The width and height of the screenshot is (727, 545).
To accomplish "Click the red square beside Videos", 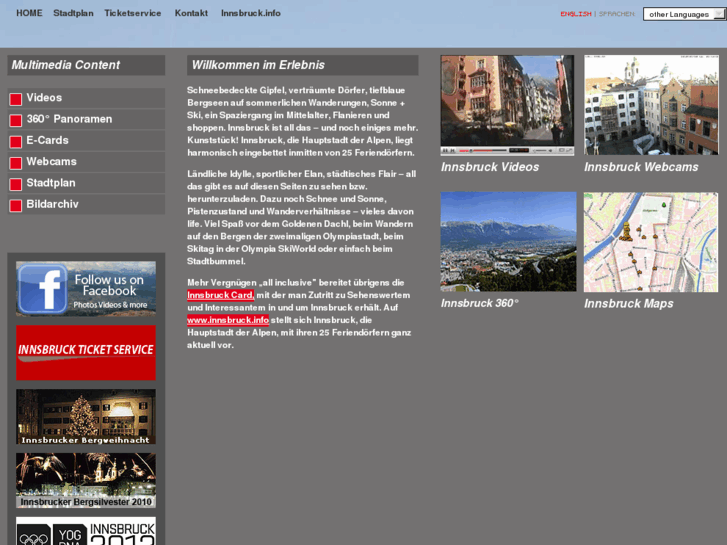I will click(16, 99).
